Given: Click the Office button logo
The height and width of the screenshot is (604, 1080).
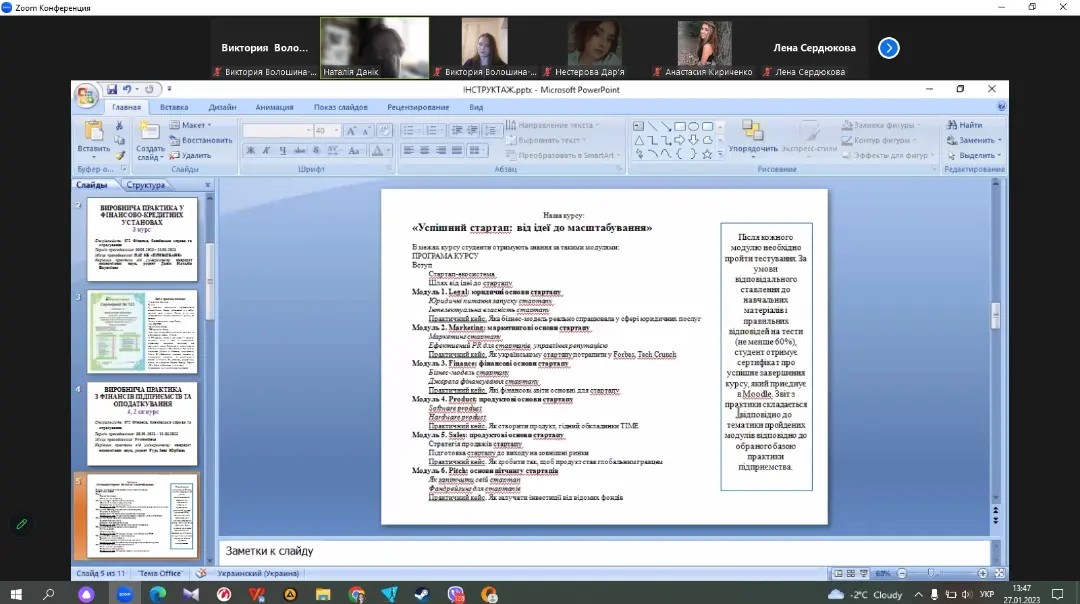Looking at the screenshot, I should [87, 95].
